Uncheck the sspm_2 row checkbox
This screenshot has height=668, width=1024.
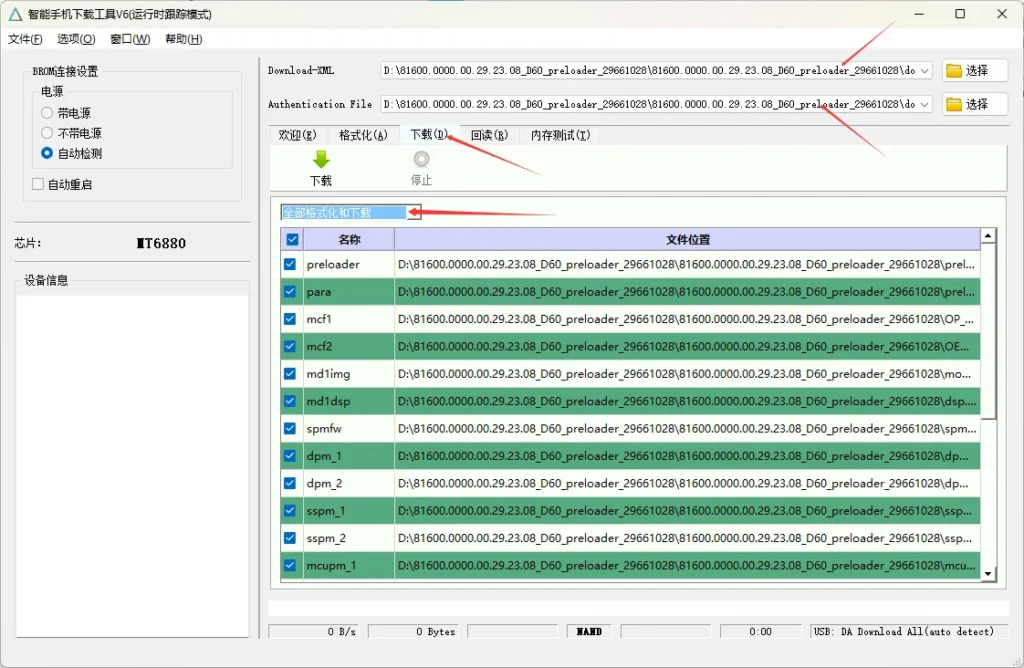[290, 539]
